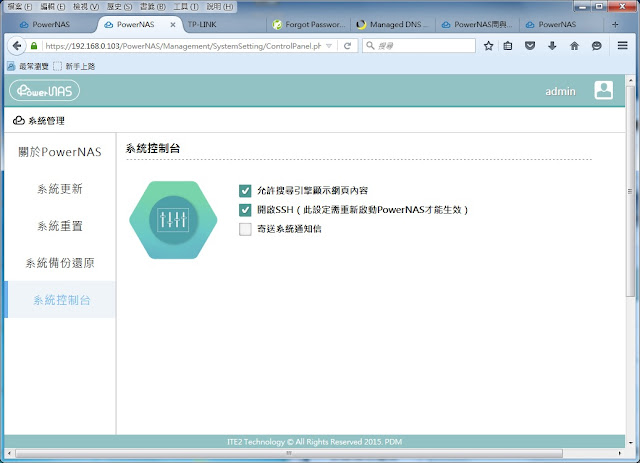Expand the URL history dropdown arrow
The height and width of the screenshot is (463, 640).
[329, 46]
